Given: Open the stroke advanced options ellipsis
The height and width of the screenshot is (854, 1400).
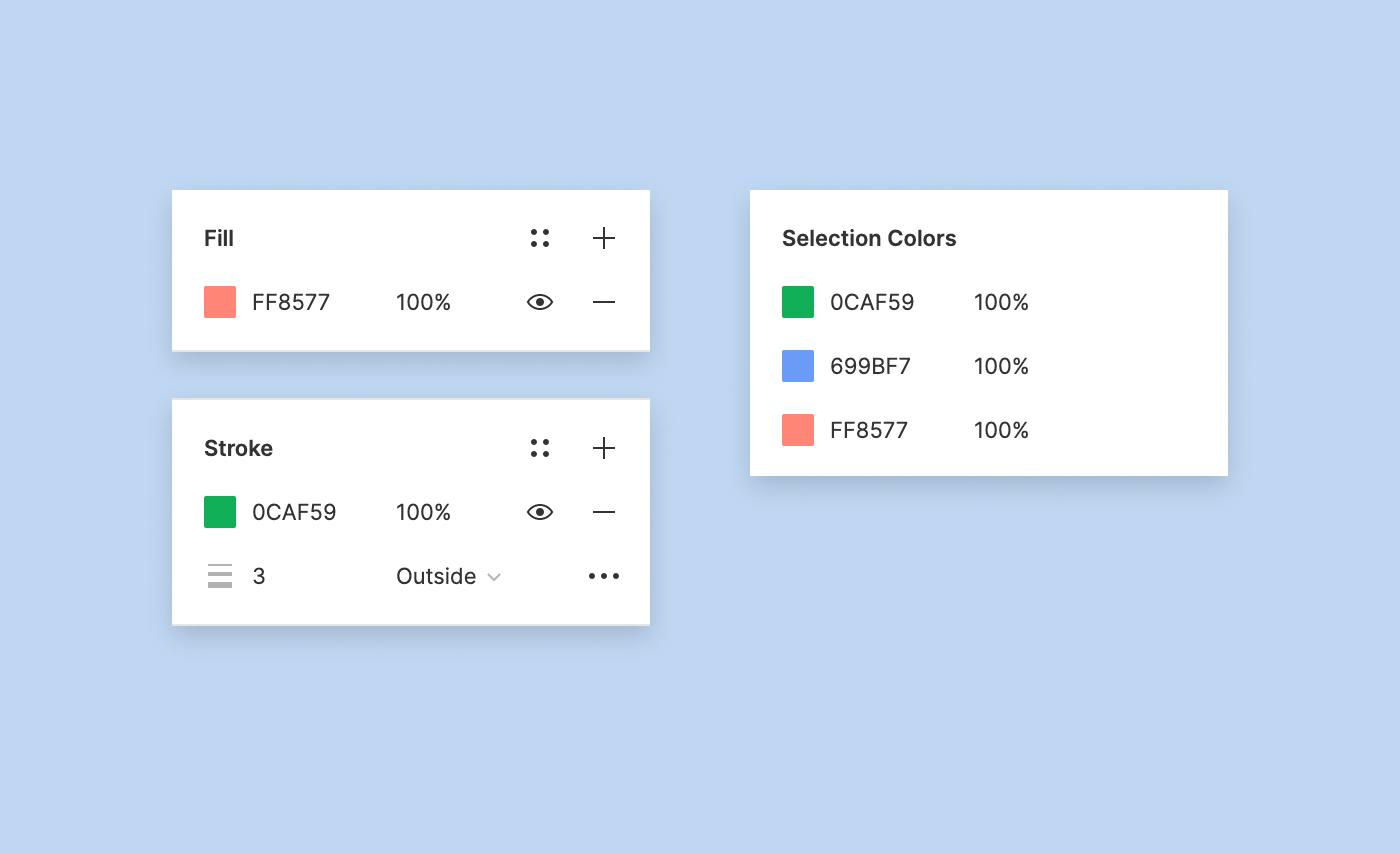Looking at the screenshot, I should tap(604, 576).
